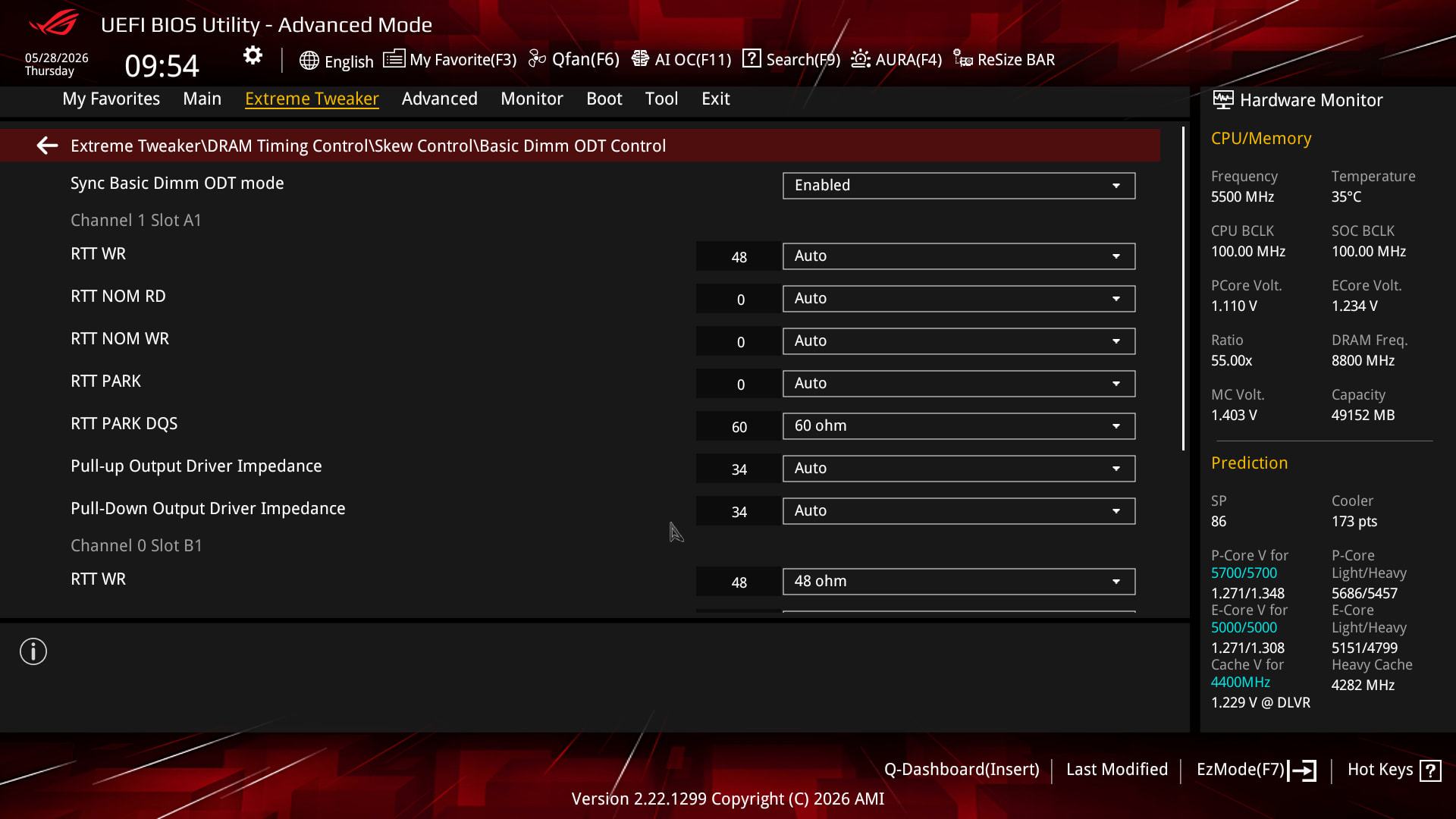Click the 5000/5000 prediction value
This screenshot has height=819, width=1456.
click(1244, 628)
